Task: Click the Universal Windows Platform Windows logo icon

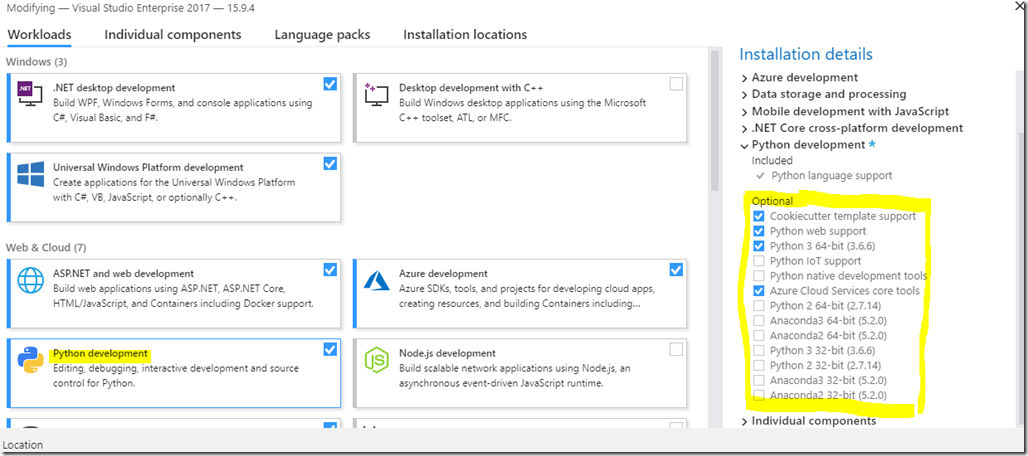Action: [30, 175]
